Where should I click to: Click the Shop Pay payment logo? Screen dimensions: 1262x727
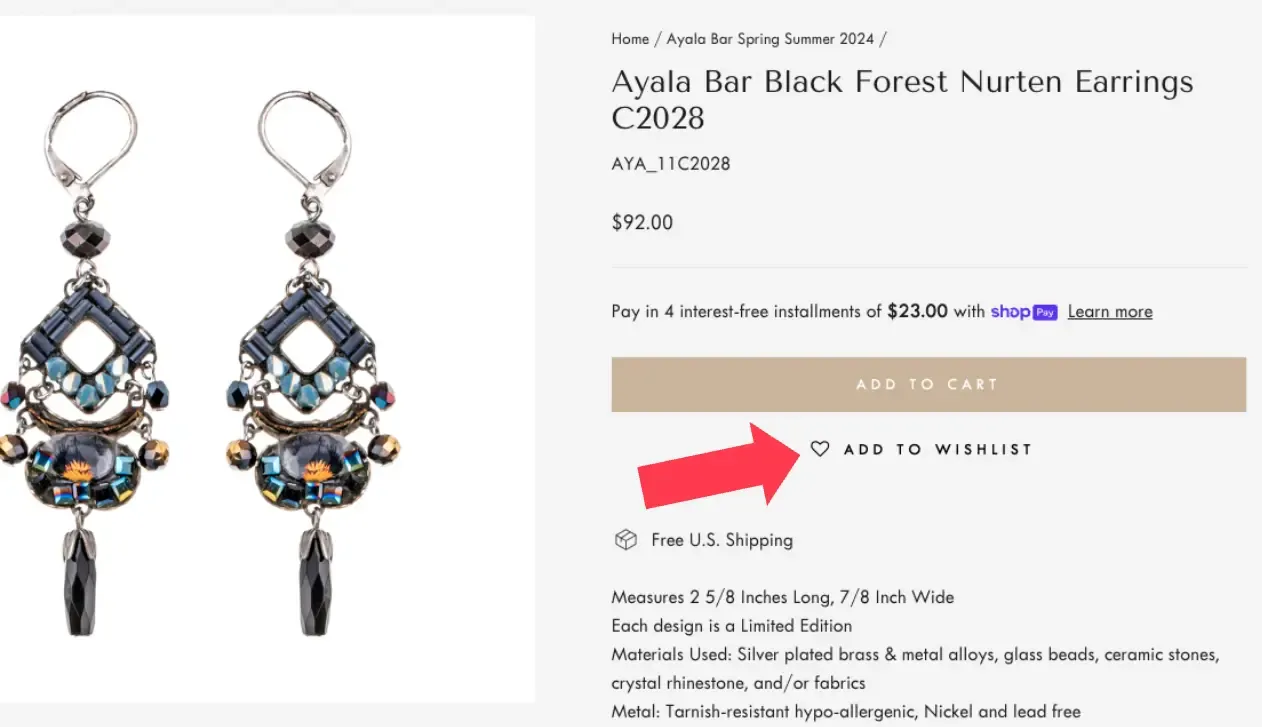pos(1023,311)
